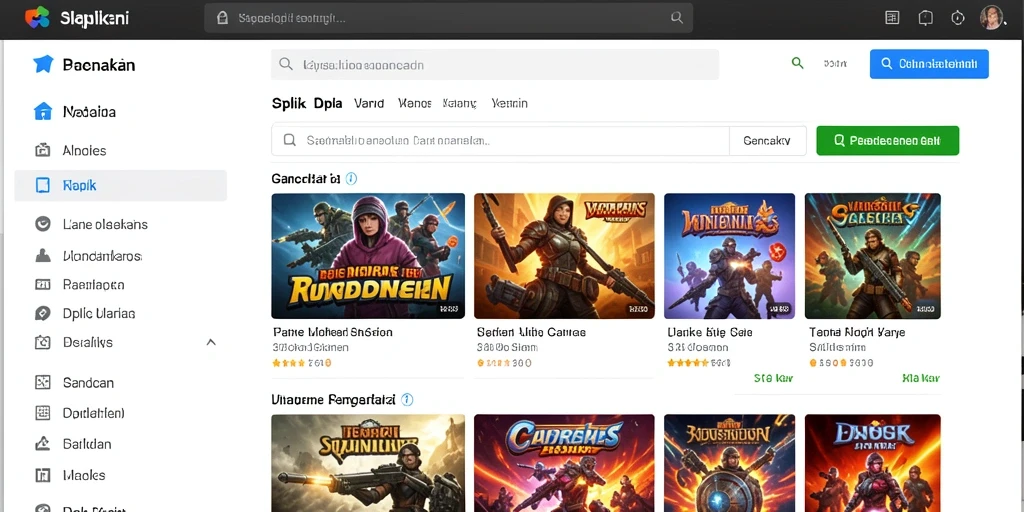Image resolution: width=1024 pixels, height=512 pixels.
Task: Click the colorful Slaplkeni logo icon
Action: 37,17
